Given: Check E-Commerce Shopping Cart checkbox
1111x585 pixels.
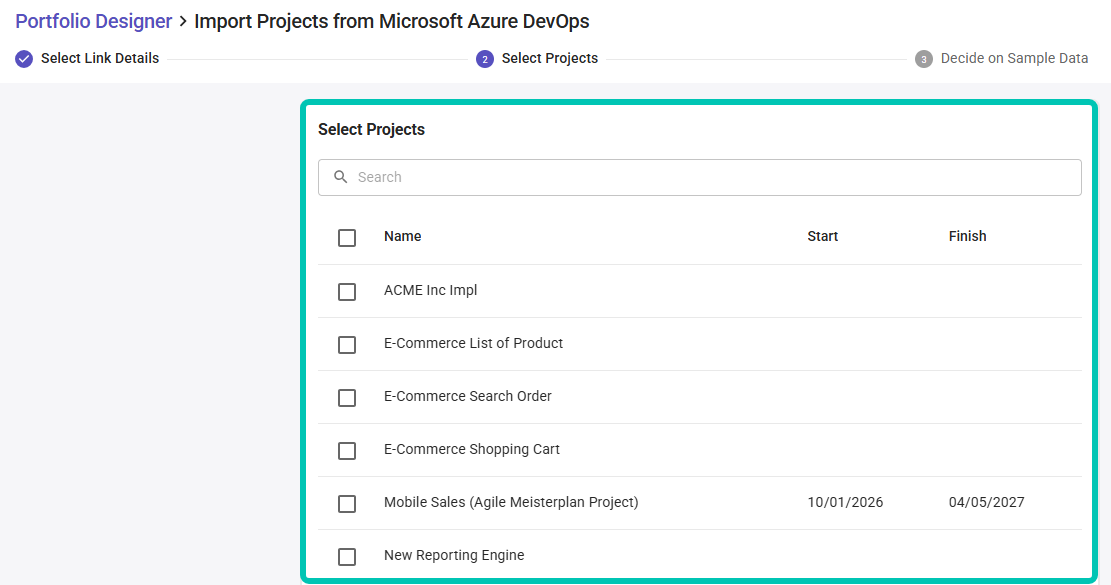Looking at the screenshot, I should pos(346,451).
